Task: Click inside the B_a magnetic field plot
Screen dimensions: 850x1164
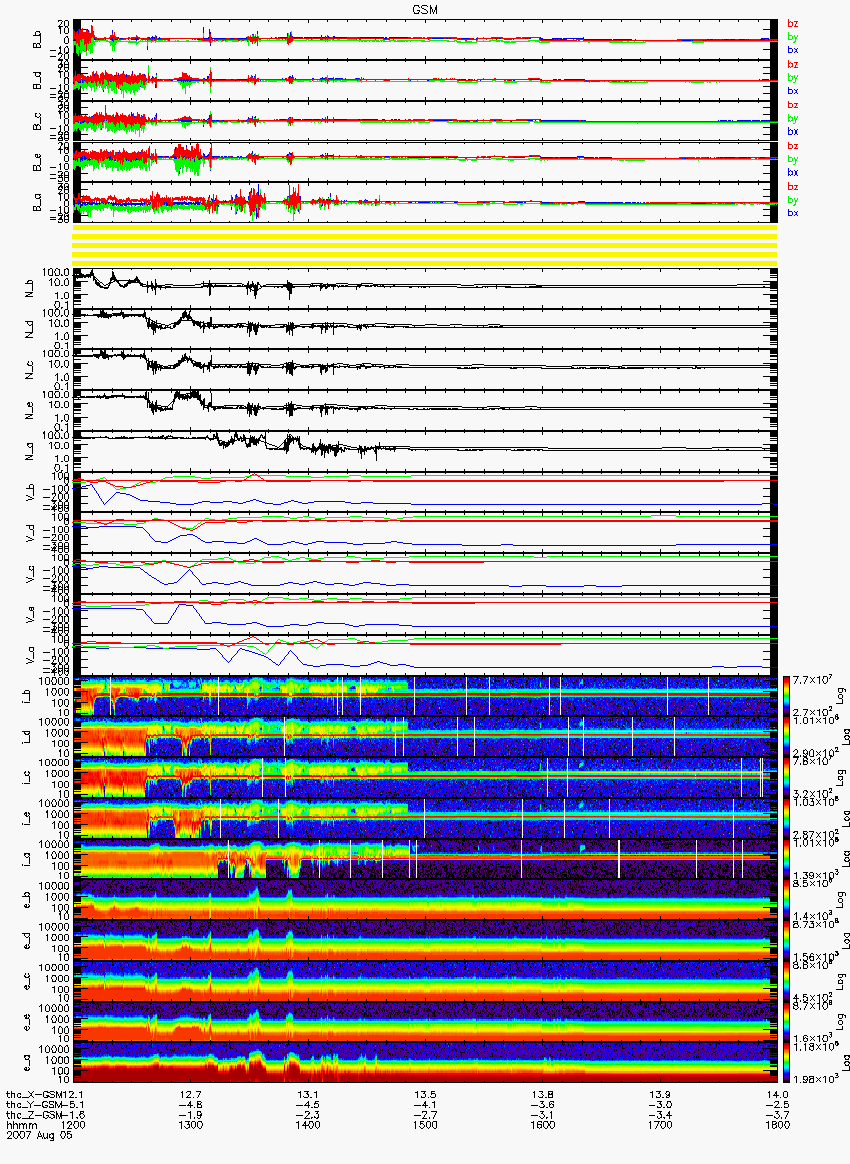Action: [425, 203]
